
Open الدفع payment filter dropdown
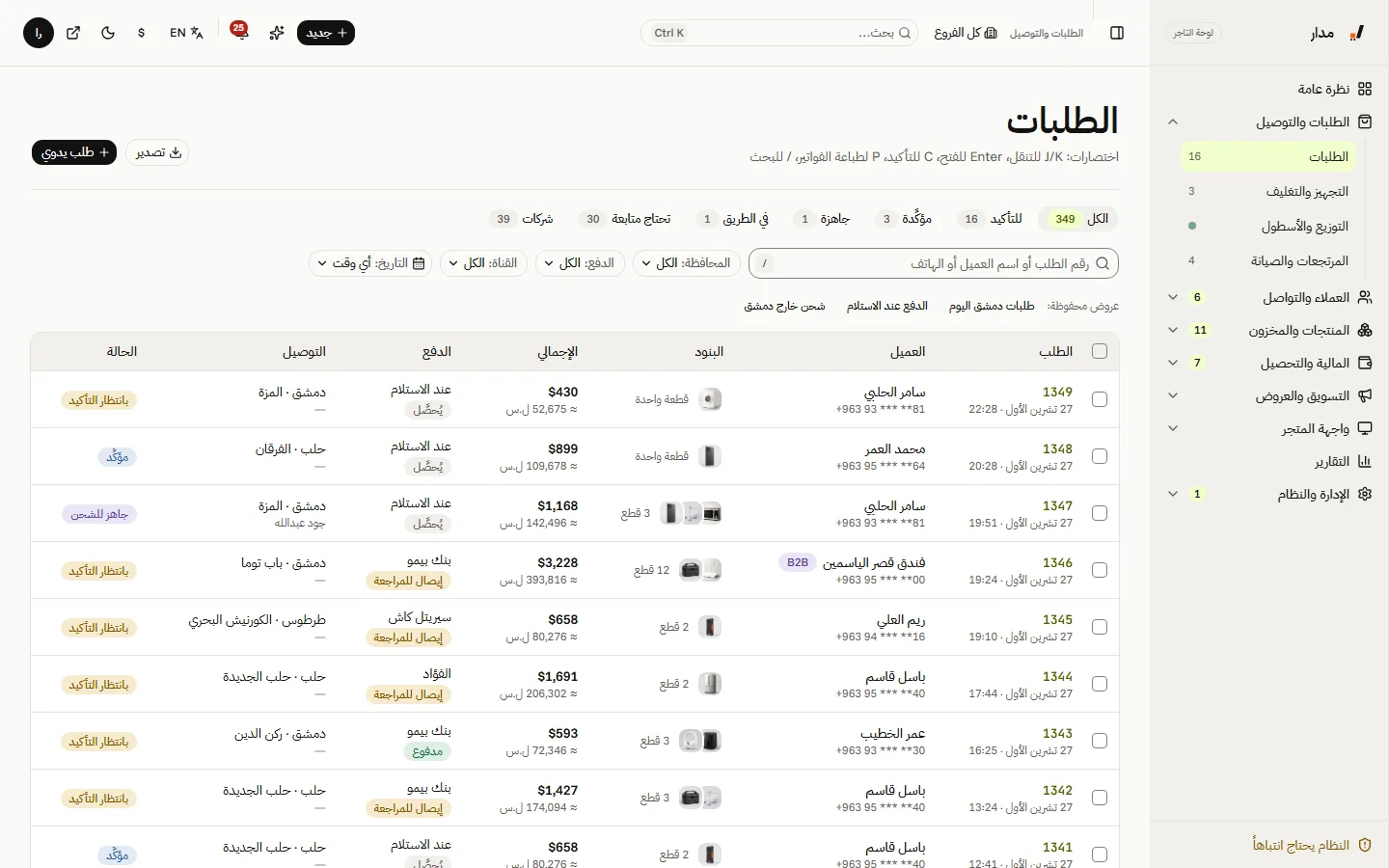580,263
